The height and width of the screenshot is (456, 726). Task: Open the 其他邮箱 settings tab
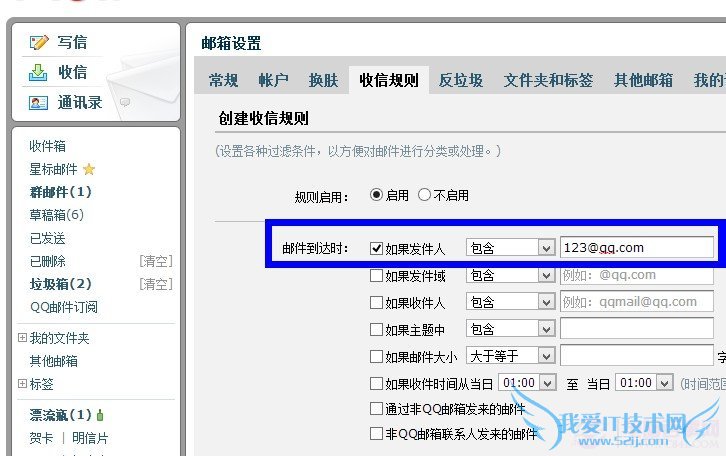click(643, 80)
